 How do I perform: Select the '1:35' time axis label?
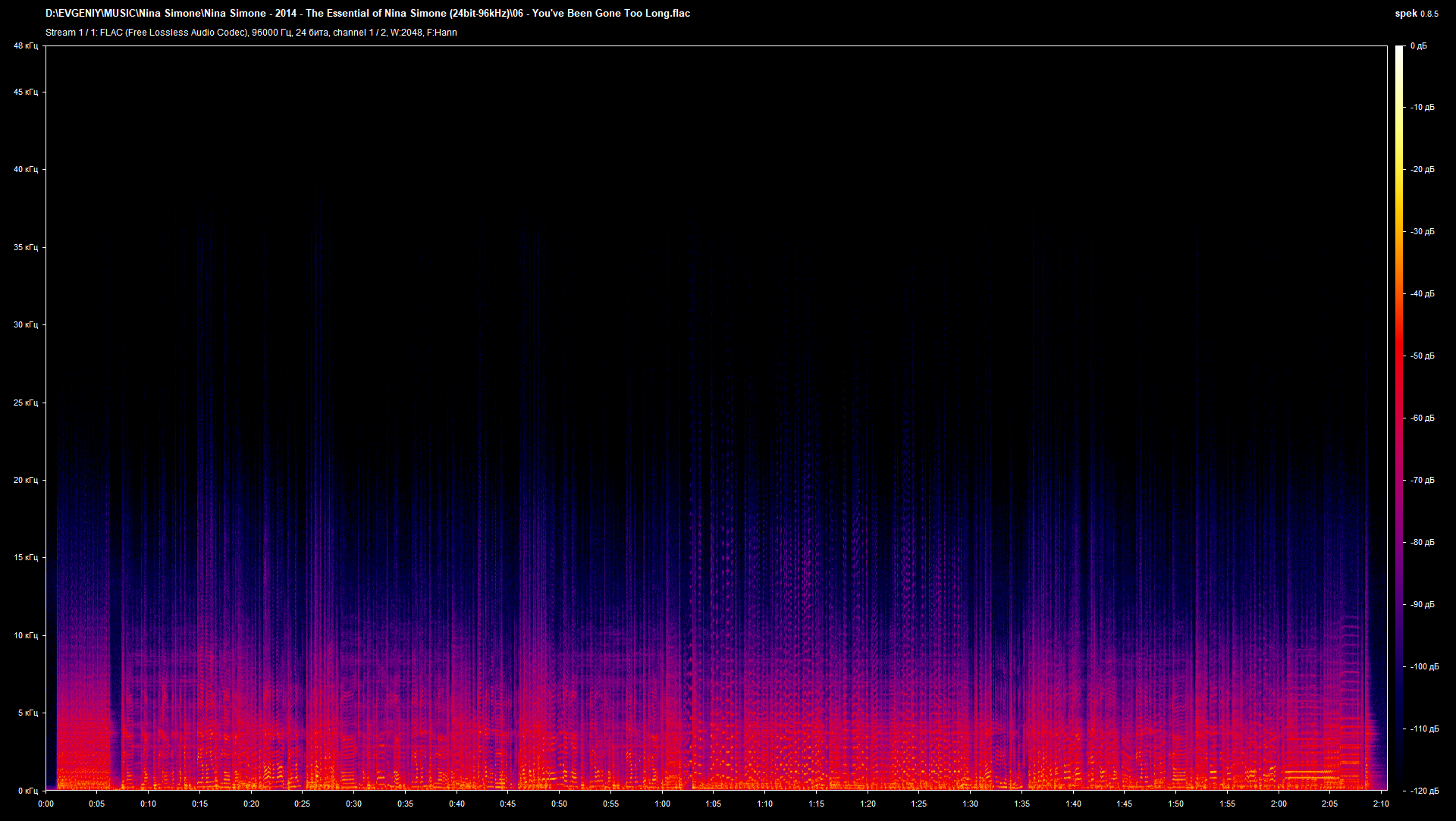(1021, 804)
